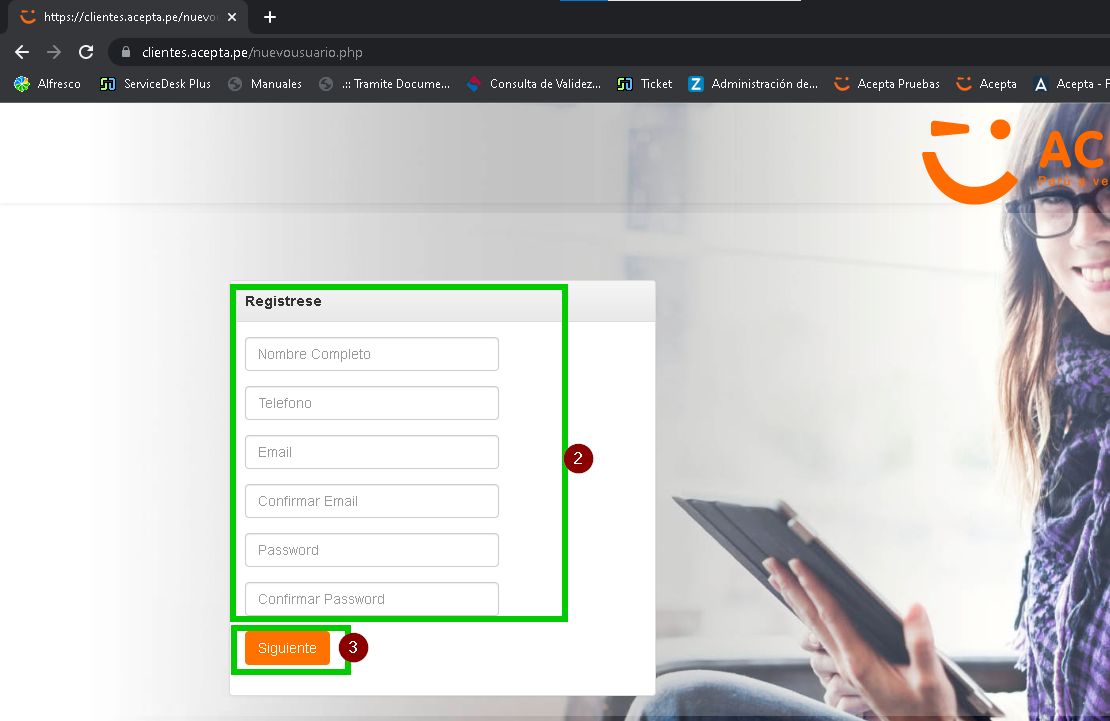Reload the page with refresh icon
1110x721 pixels.
86,52
